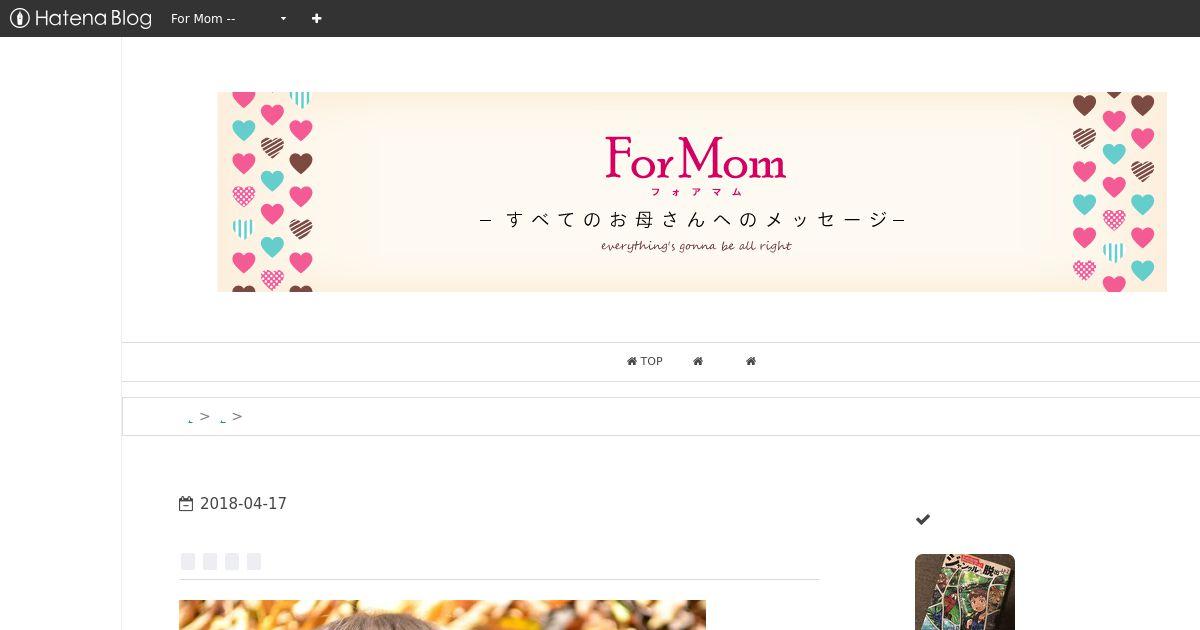Image resolution: width=1200 pixels, height=630 pixels.
Task: Click the calendar icon beside the date
Action: click(x=186, y=504)
